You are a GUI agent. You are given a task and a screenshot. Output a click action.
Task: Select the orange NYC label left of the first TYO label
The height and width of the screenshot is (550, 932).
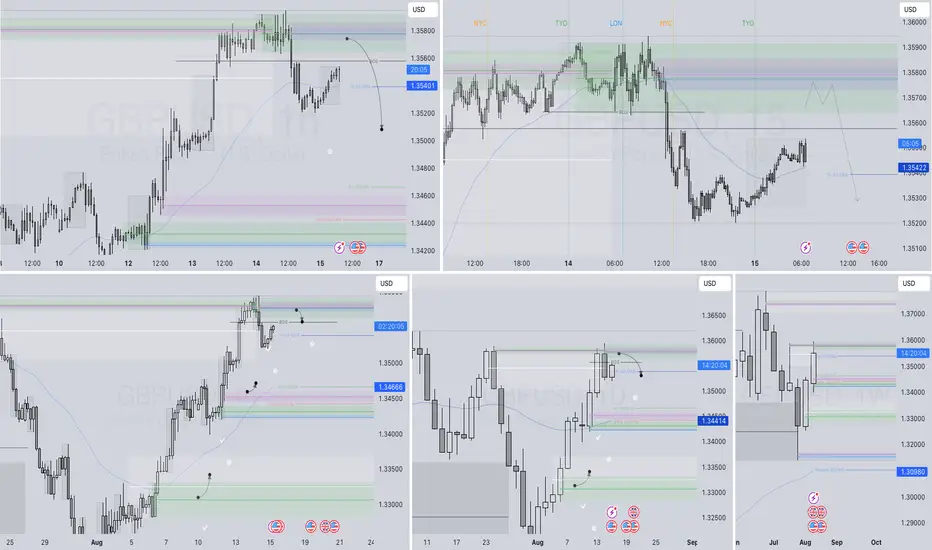(x=480, y=23)
